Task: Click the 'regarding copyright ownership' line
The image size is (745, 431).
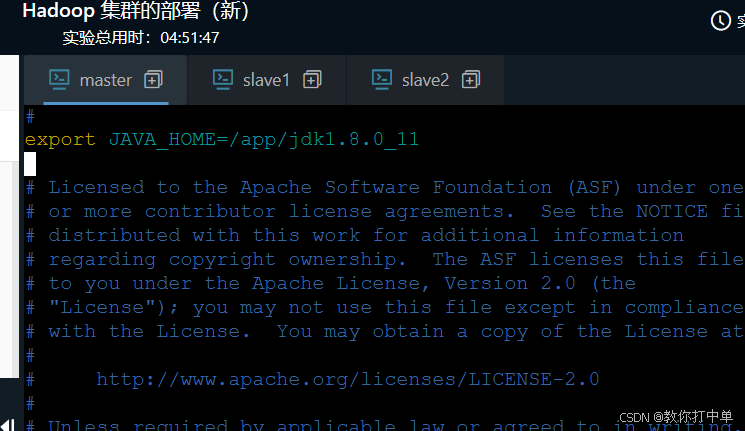Action: point(385,259)
